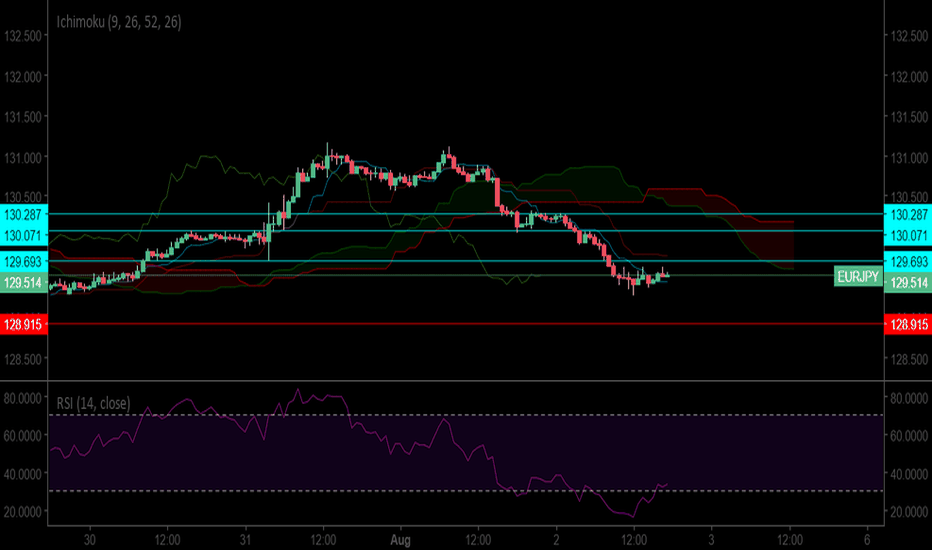Screen dimensions: 932x550
Task: Click the 12:00 label between 3 and 6
Action: [790, 540]
